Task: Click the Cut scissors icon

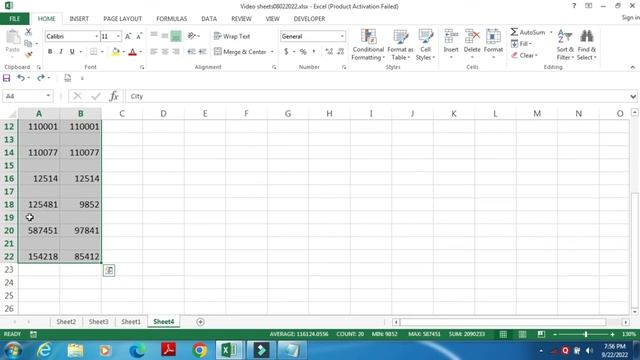Action: pos(28,32)
